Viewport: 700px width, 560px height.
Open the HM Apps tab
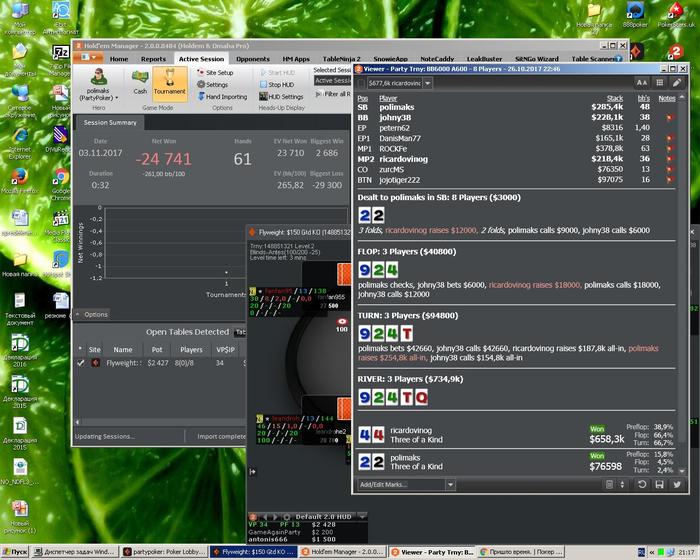(296, 59)
